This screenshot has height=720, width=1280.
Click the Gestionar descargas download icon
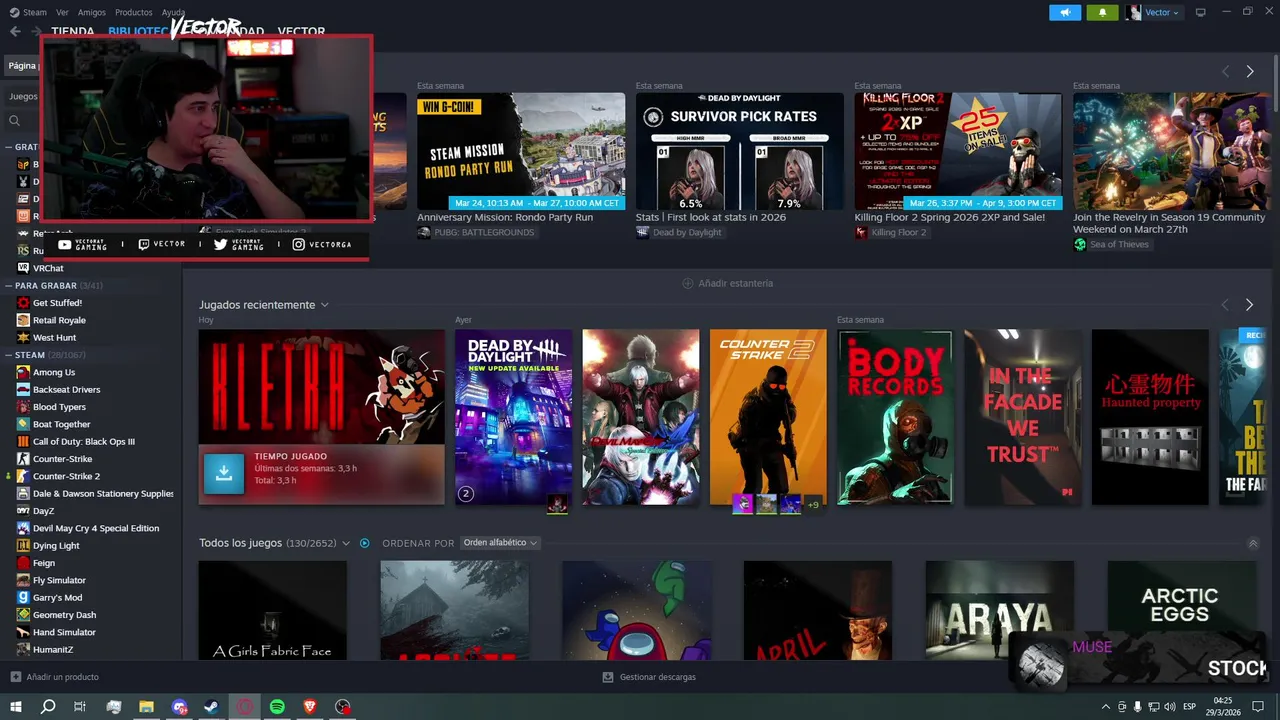608,677
